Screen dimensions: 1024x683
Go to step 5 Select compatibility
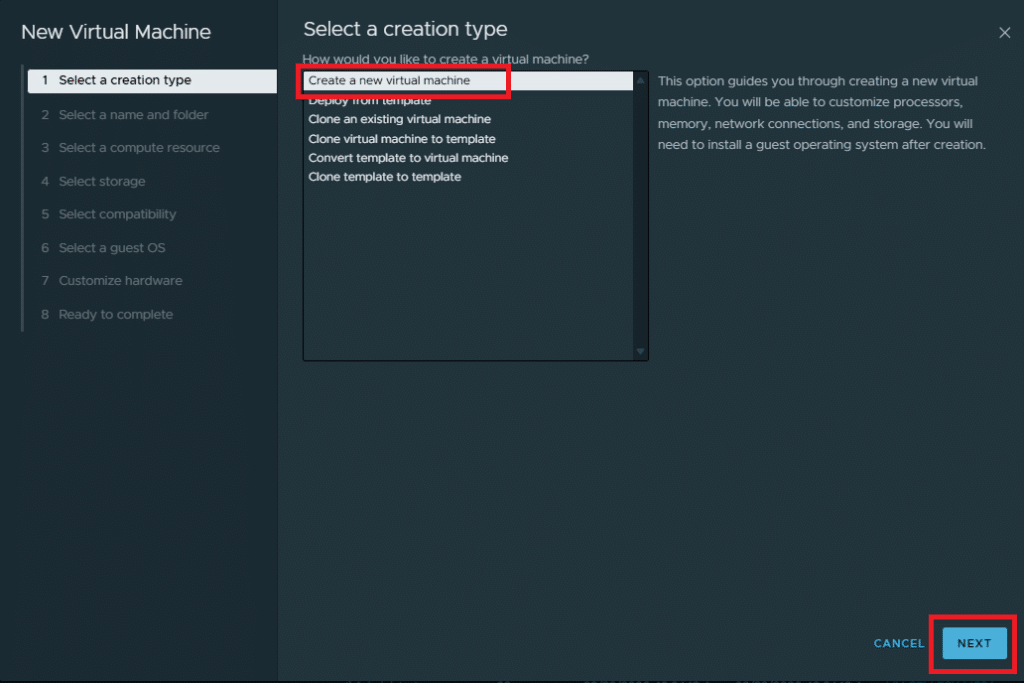(x=117, y=214)
